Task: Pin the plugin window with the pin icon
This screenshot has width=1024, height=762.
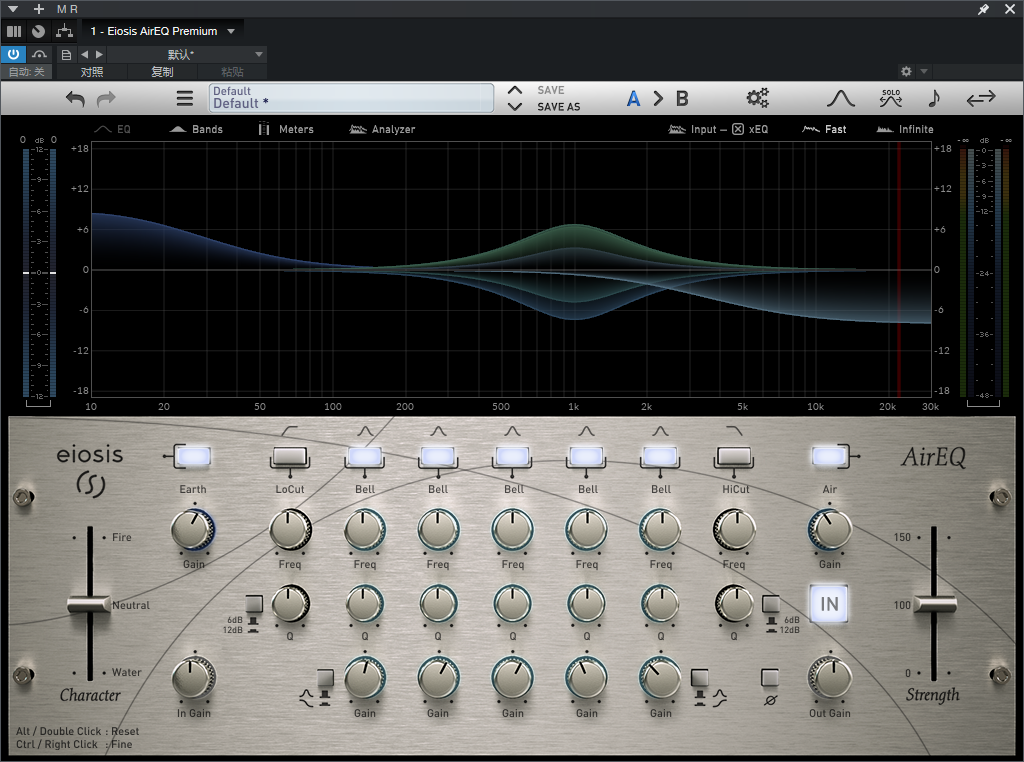Action: pos(983,9)
